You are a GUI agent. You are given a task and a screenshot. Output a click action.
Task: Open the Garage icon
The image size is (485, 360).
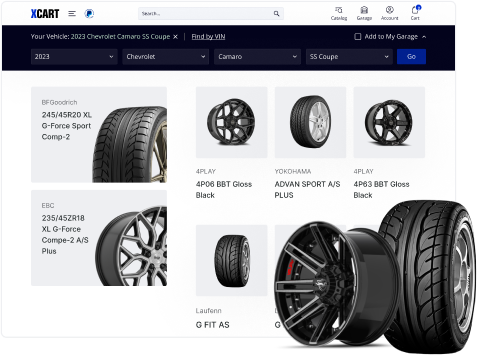tap(364, 13)
